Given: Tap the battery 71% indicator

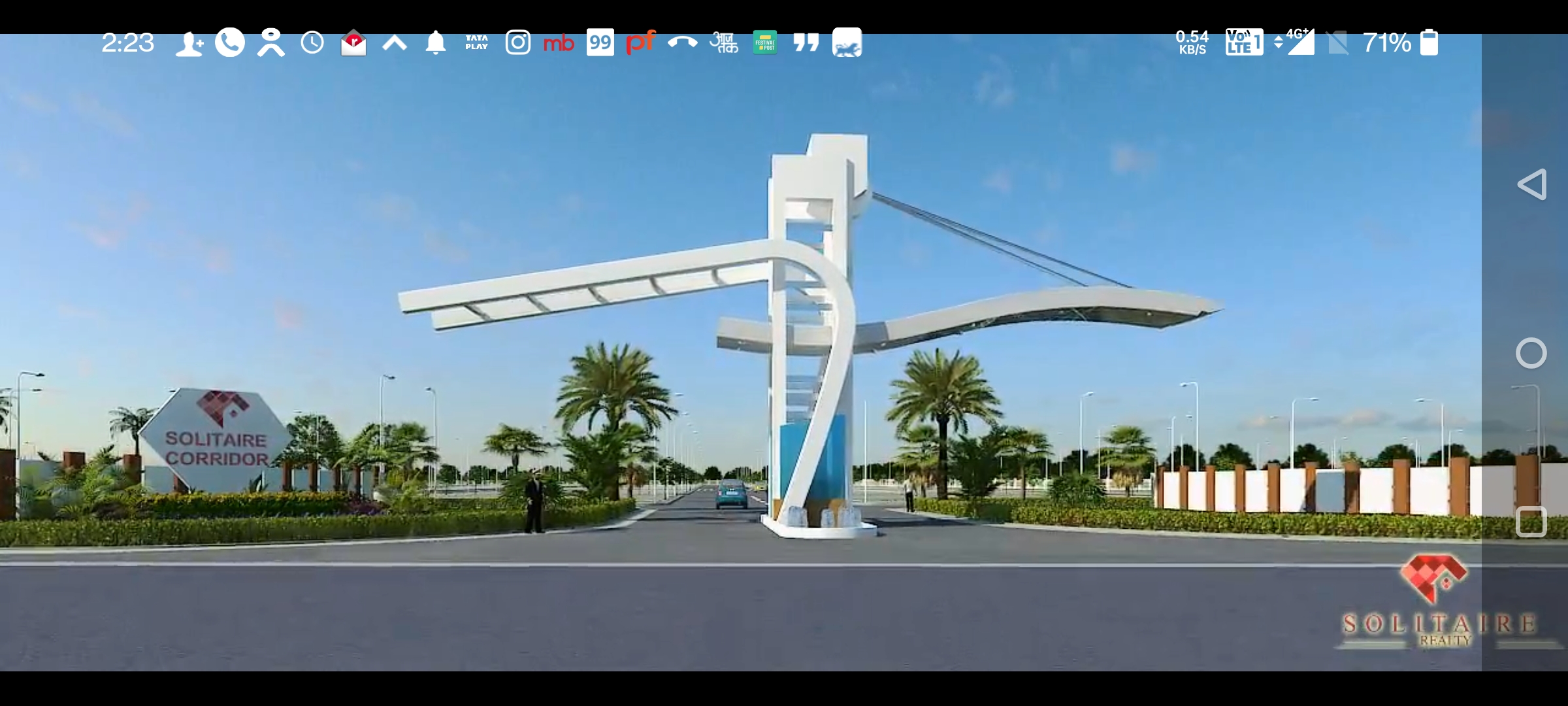Looking at the screenshot, I should click(1429, 43).
